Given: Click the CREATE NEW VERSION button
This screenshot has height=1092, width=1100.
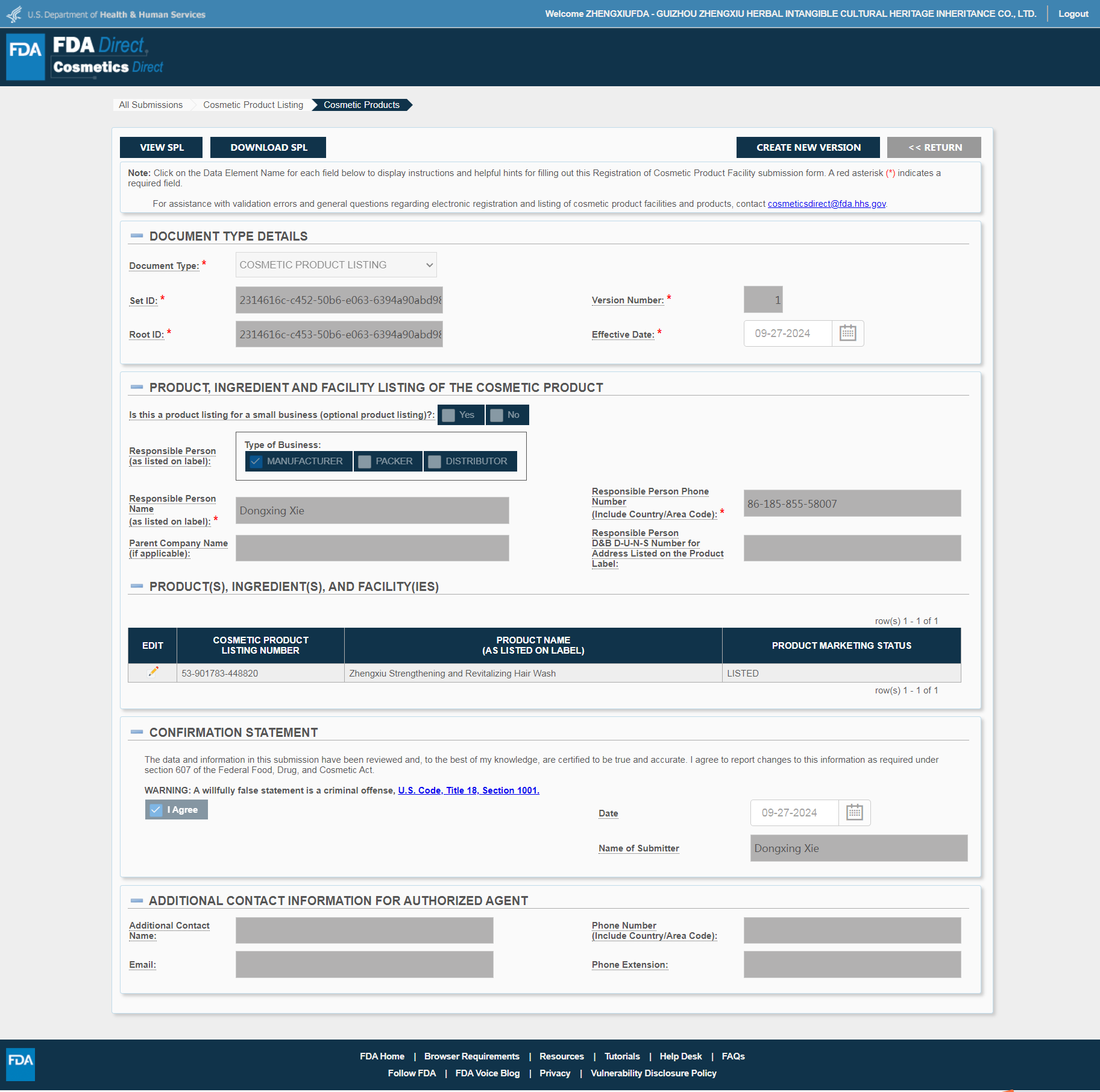Looking at the screenshot, I should click(x=808, y=148).
